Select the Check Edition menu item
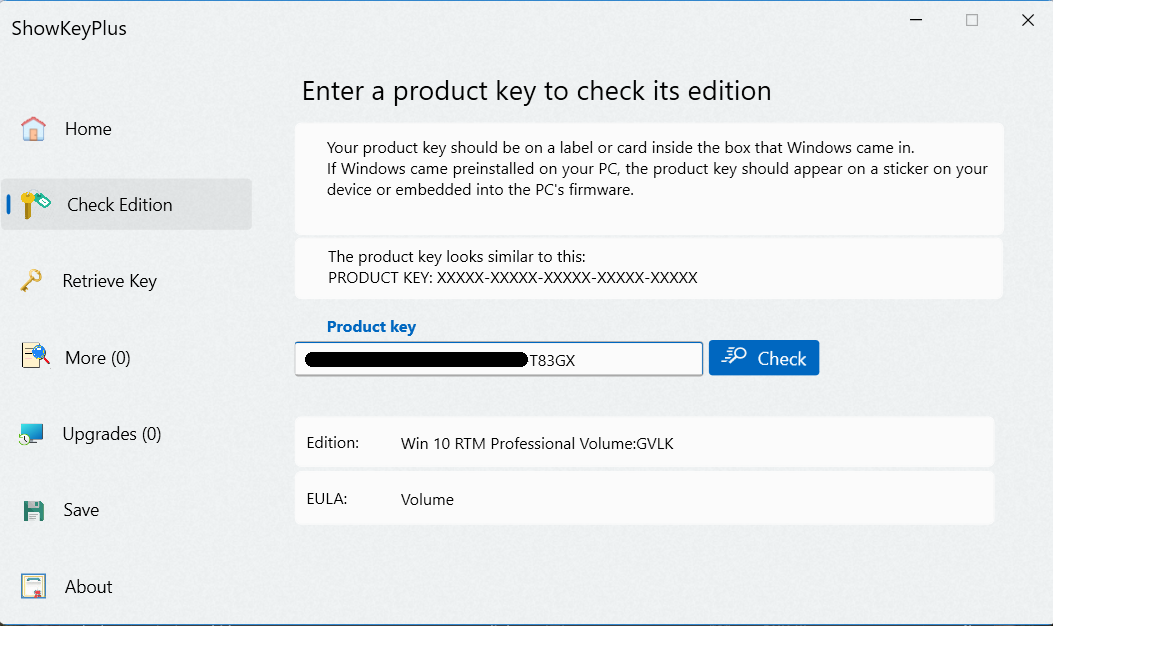Viewport: 1152px width, 648px height. click(126, 204)
